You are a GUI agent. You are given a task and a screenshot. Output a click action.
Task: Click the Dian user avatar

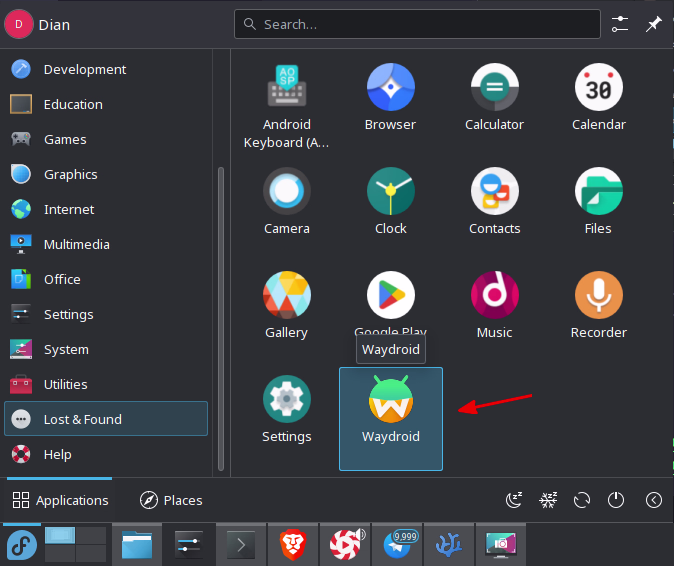coord(18,24)
